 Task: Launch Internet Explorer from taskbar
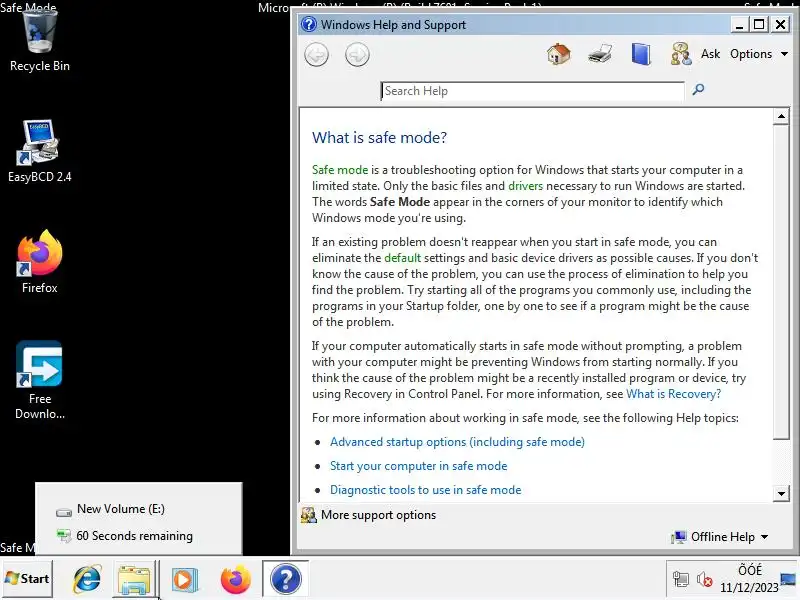87,580
